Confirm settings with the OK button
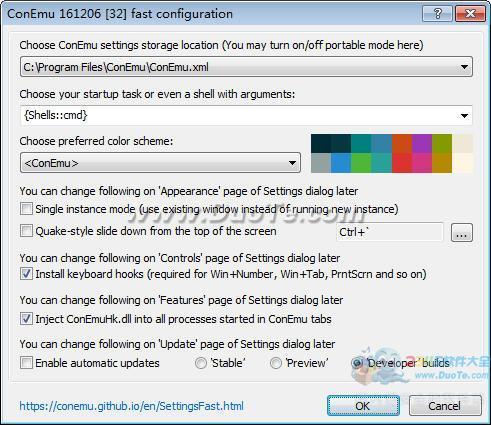This screenshot has width=491, height=425. pyautogui.click(x=363, y=406)
